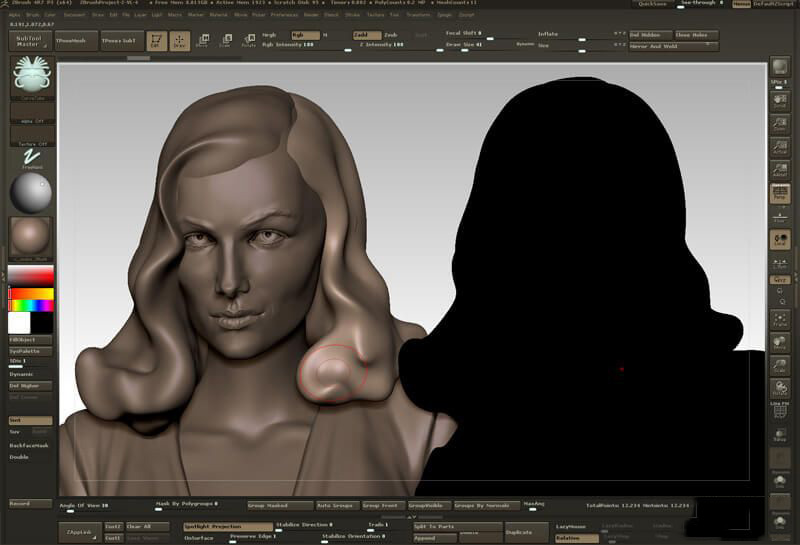Click the Frame icon in right shelf
Image resolution: width=800 pixels, height=545 pixels.
(780, 319)
